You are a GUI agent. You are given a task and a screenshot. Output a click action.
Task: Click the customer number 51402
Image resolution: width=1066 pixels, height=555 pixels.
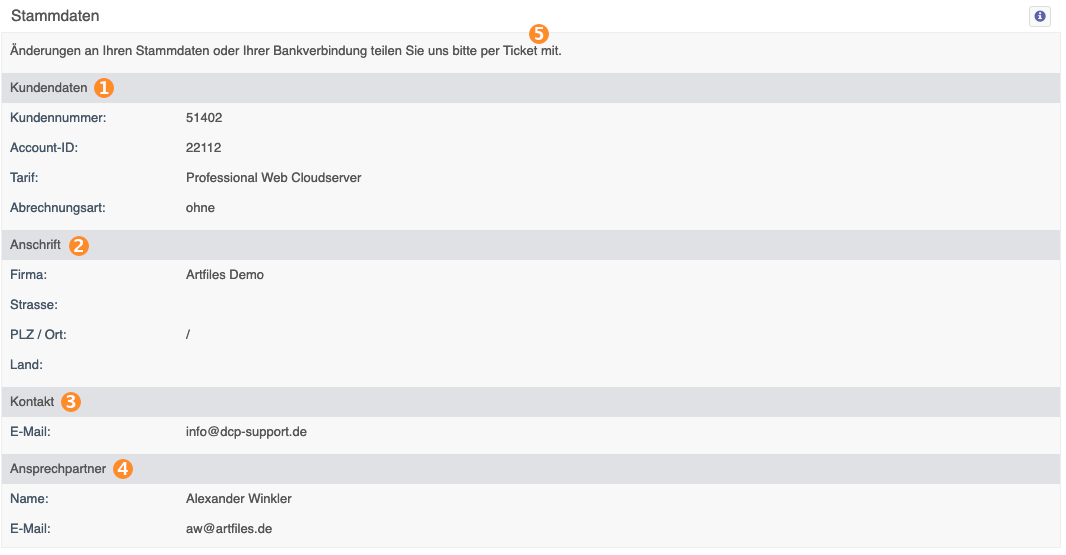(x=204, y=118)
